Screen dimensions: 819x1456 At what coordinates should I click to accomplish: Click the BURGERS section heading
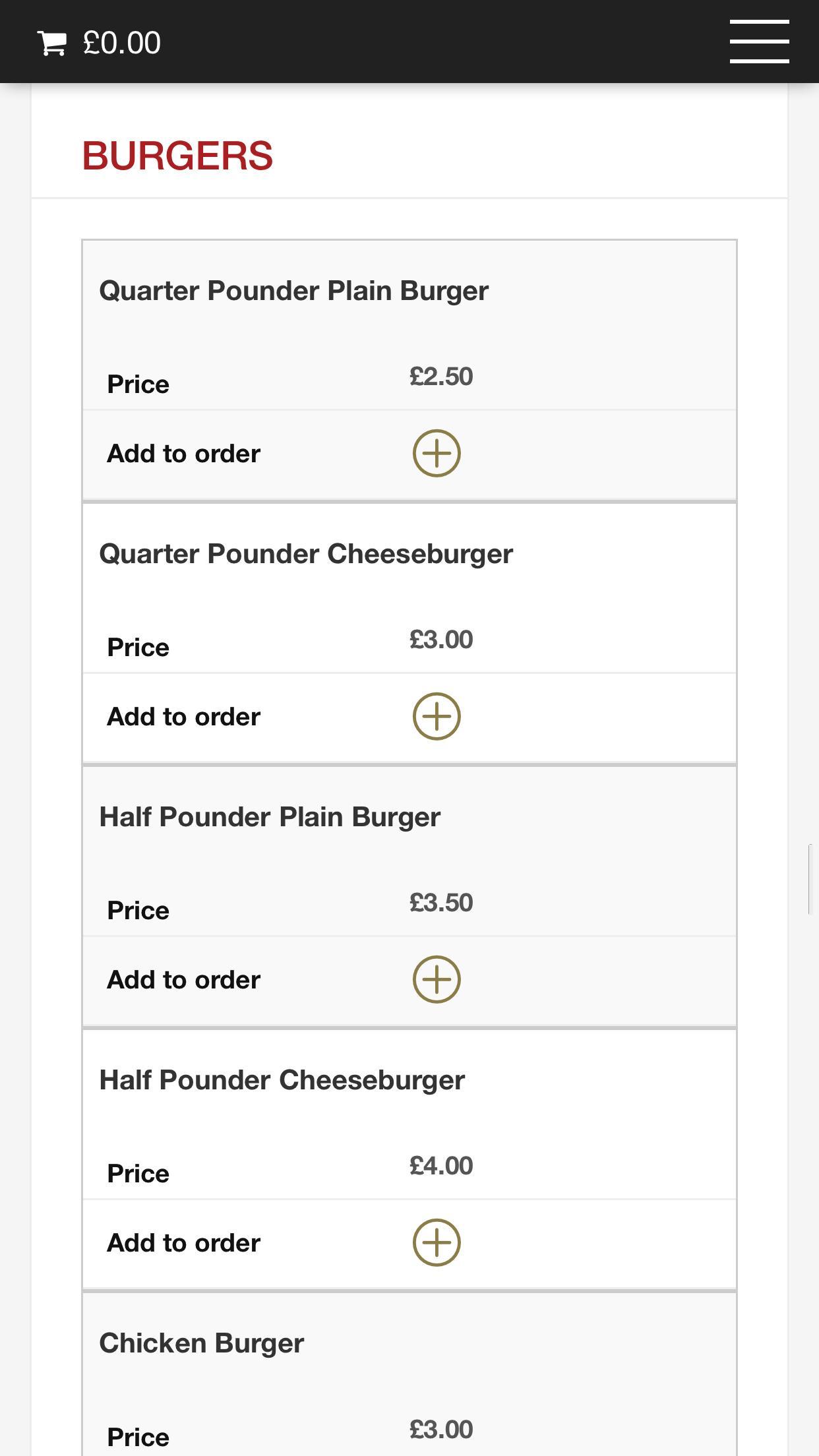177,156
